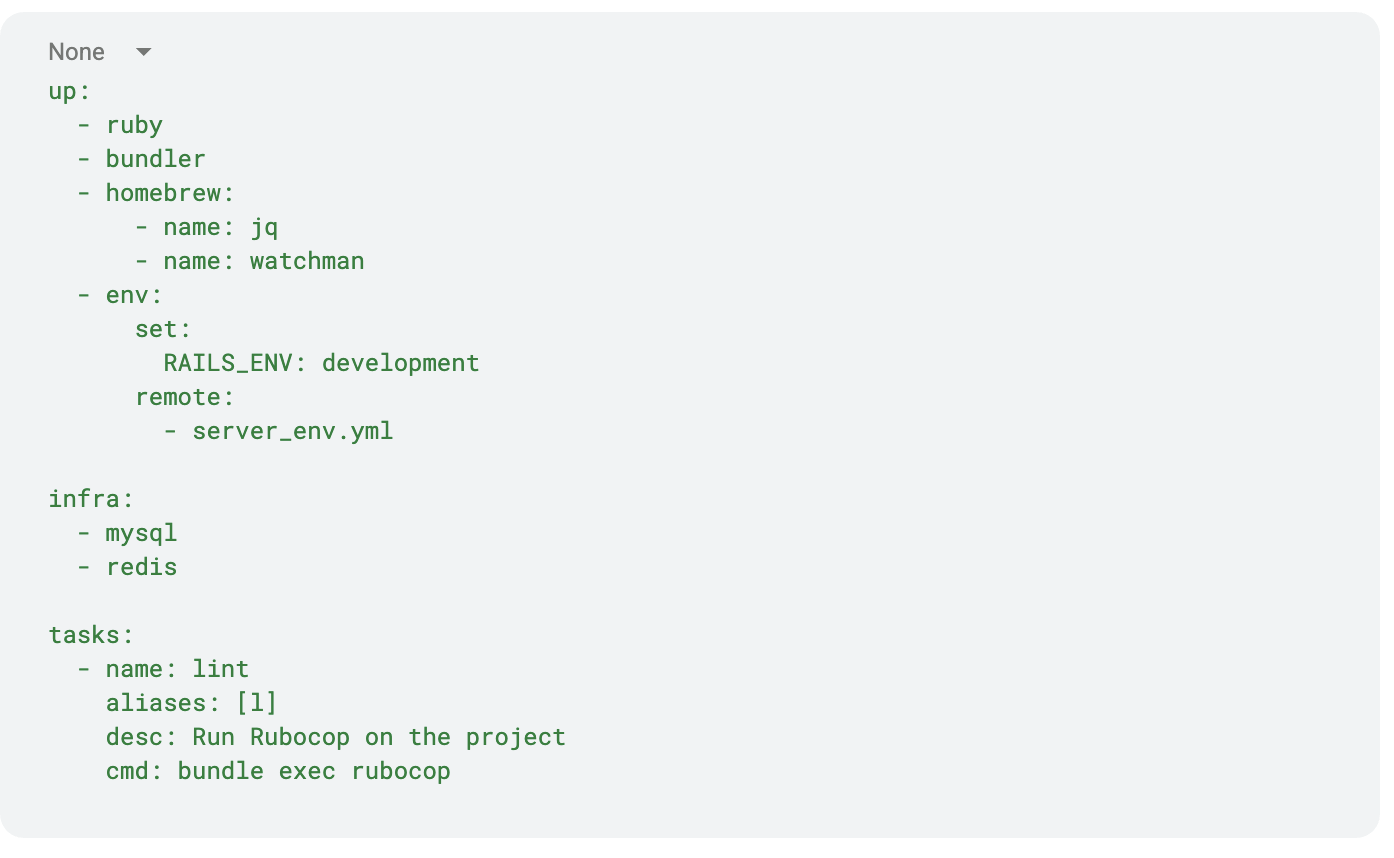1394x858 pixels.
Task: Click 'RAILS_ENV: development' text
Action: tap(321, 363)
